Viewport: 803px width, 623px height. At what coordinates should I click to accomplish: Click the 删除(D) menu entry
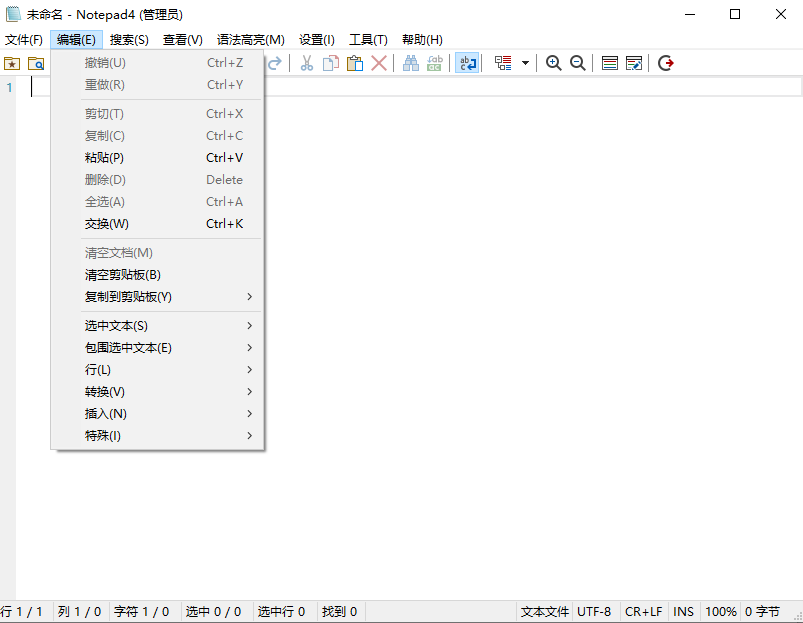point(158,180)
